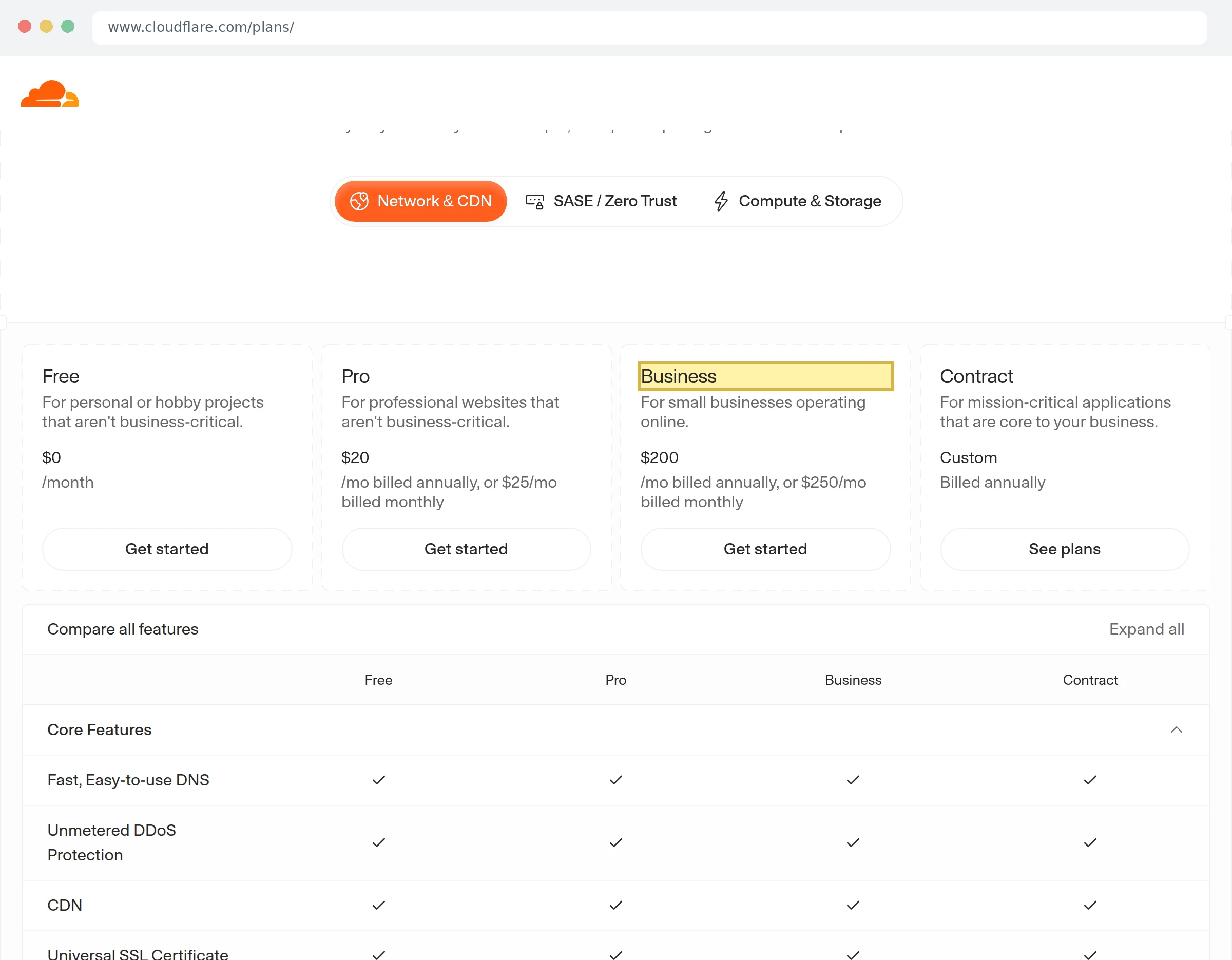Screen dimensions: 1232x960
Task: Click the $200 Business price
Action: click(660, 457)
